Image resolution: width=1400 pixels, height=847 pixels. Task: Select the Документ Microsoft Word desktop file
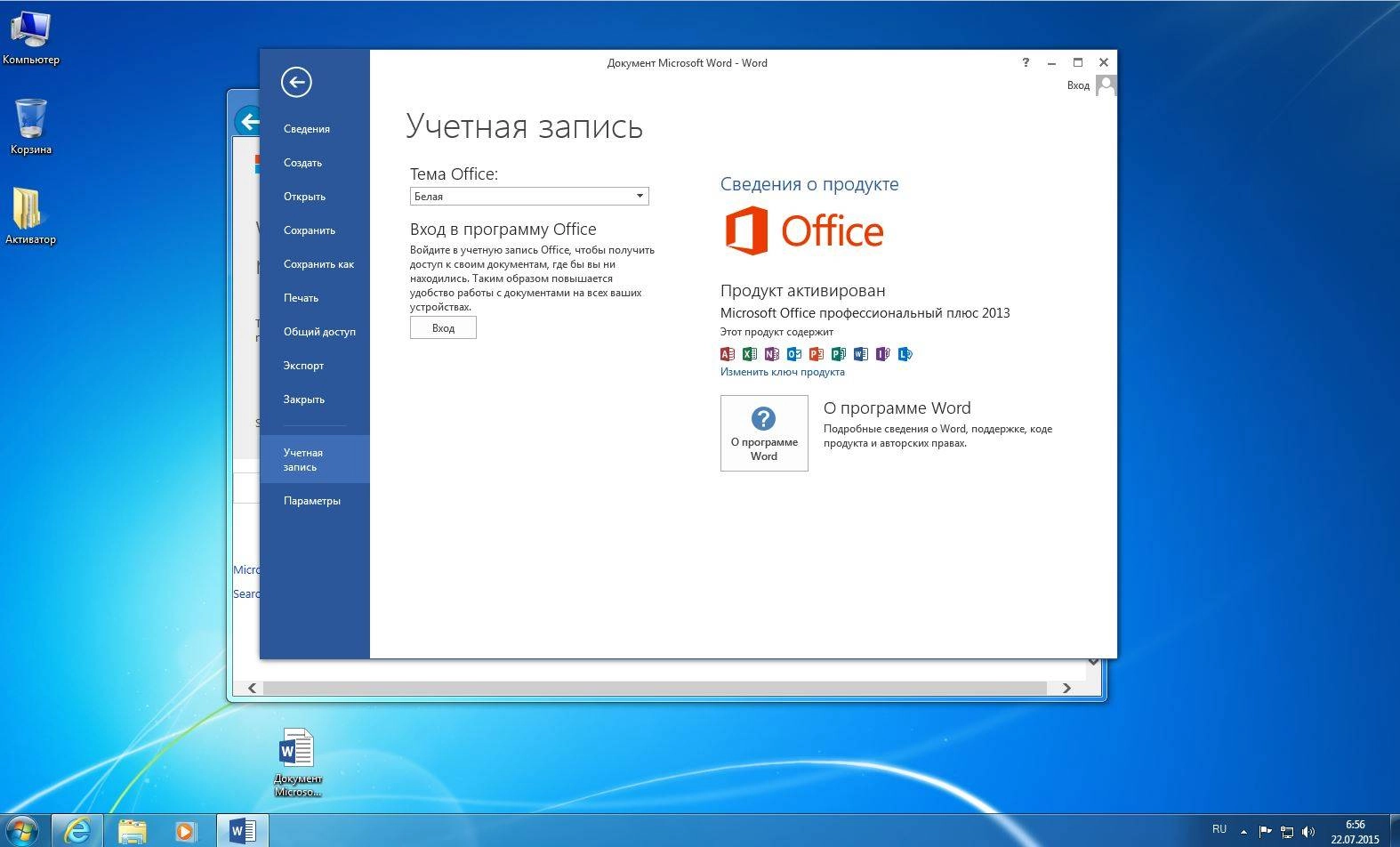297,762
